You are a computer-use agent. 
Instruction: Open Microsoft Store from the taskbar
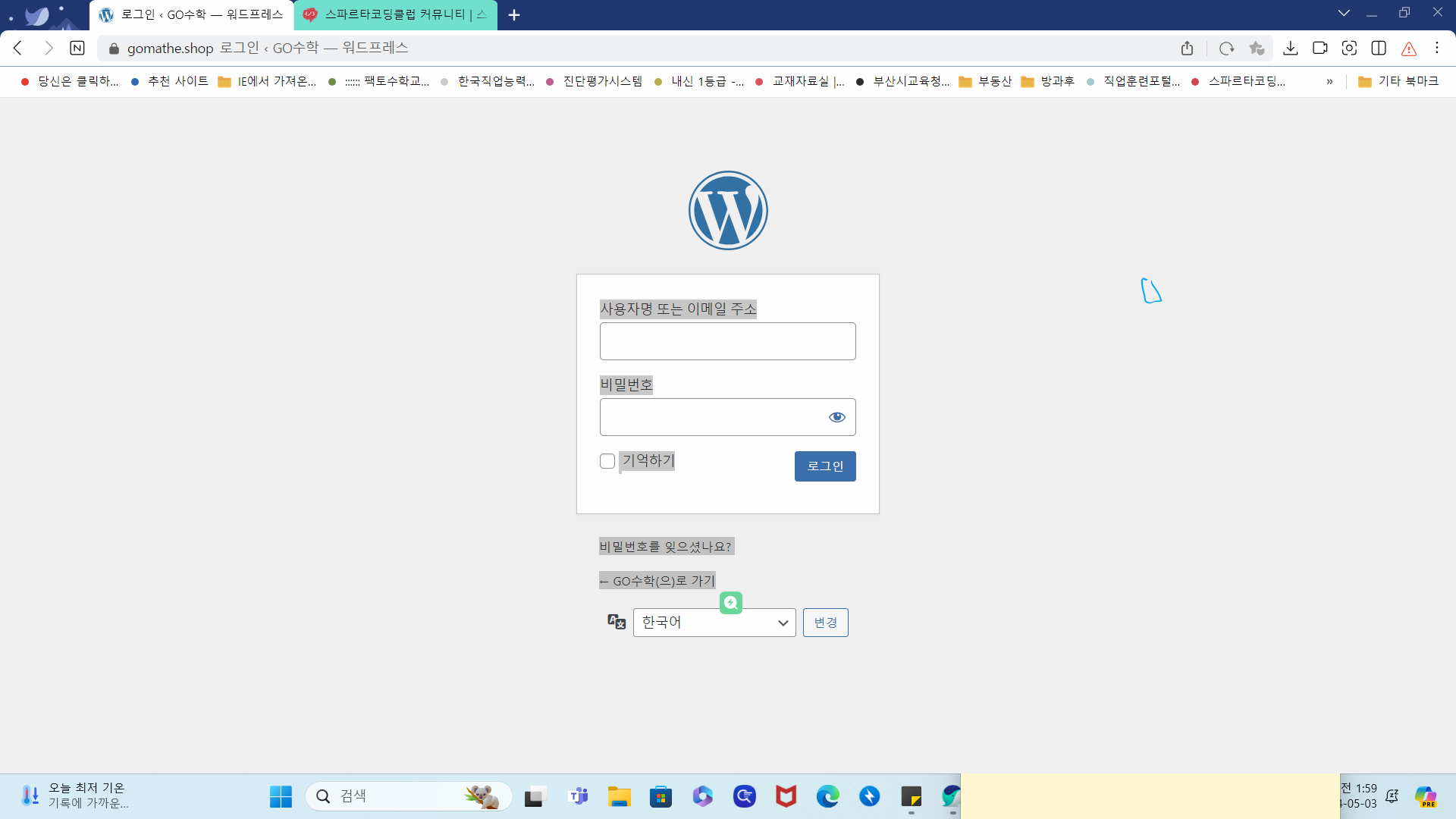coord(661,796)
